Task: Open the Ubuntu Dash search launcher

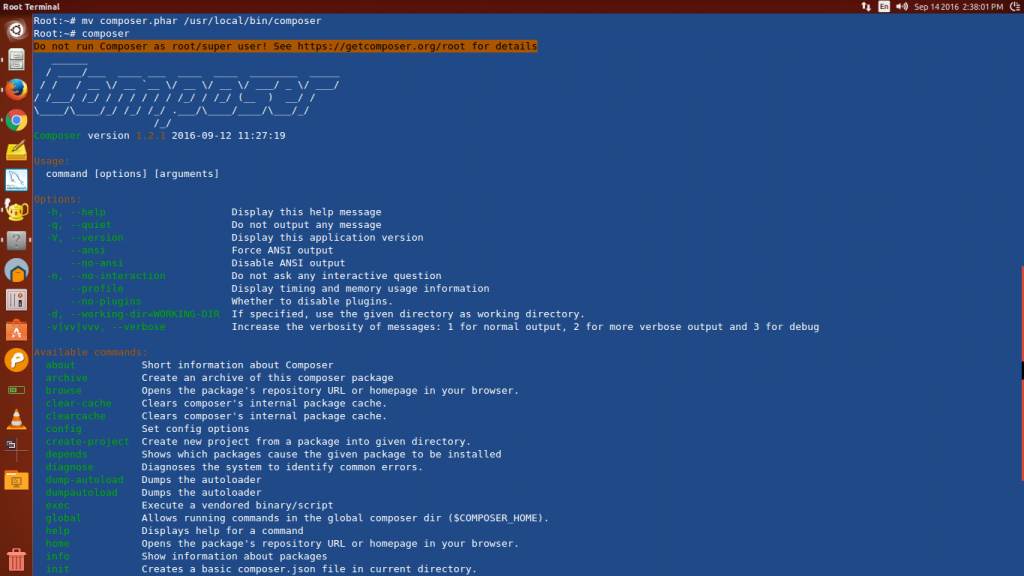Action: 16,30
